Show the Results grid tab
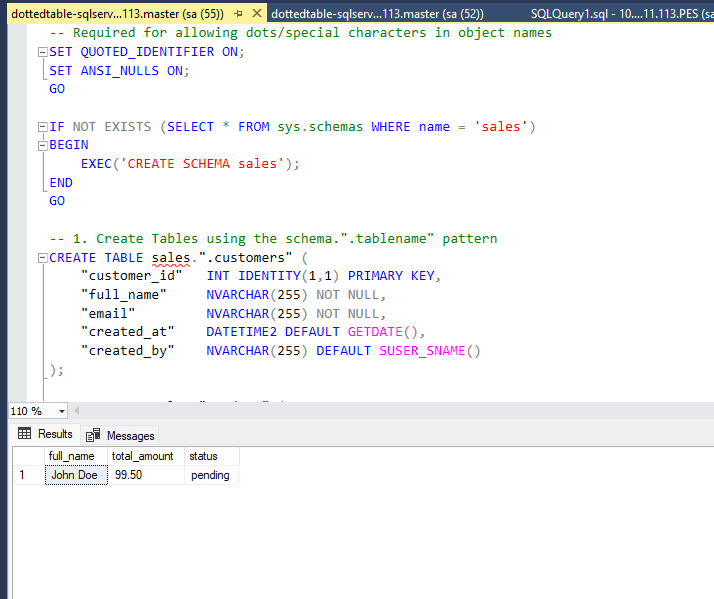 click(55, 434)
